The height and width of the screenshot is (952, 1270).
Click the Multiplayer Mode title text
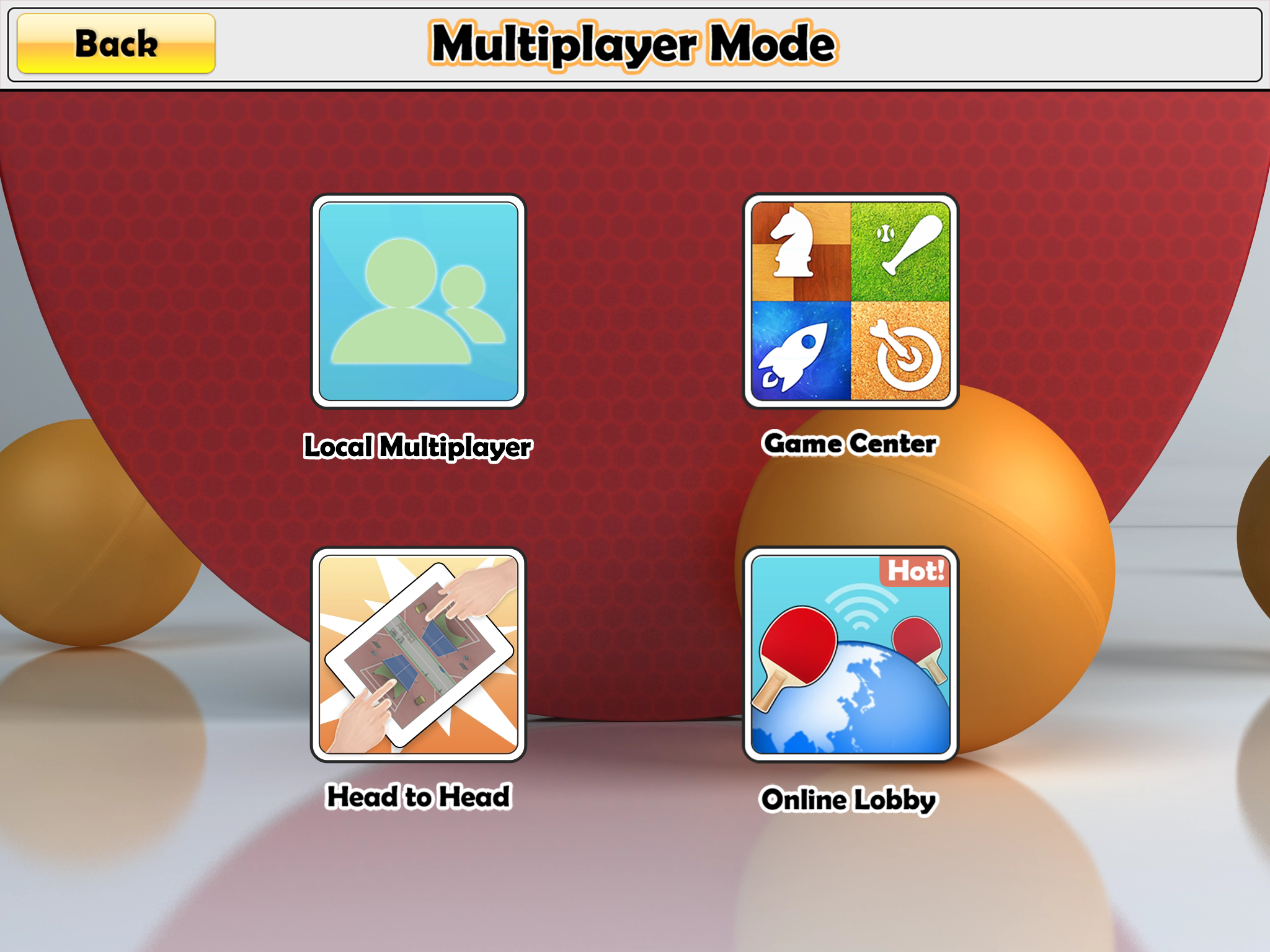click(x=633, y=43)
